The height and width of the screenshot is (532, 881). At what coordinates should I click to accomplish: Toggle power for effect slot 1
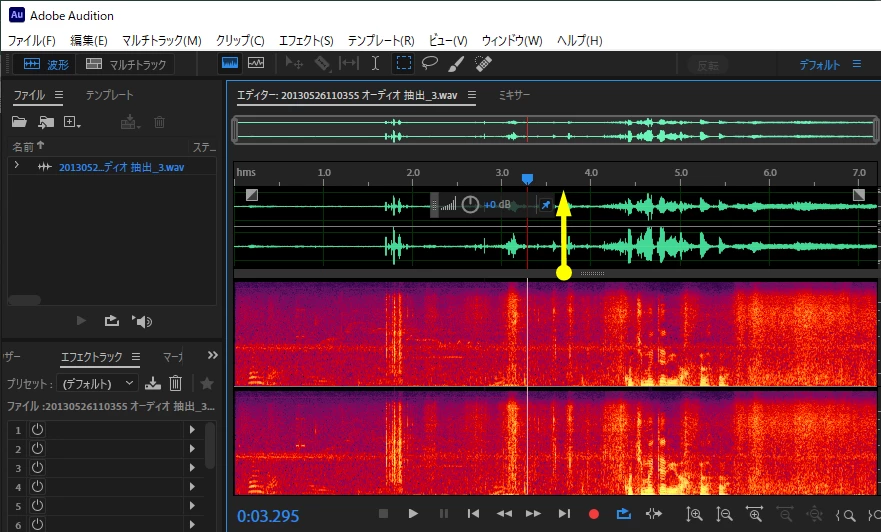[x=38, y=430]
